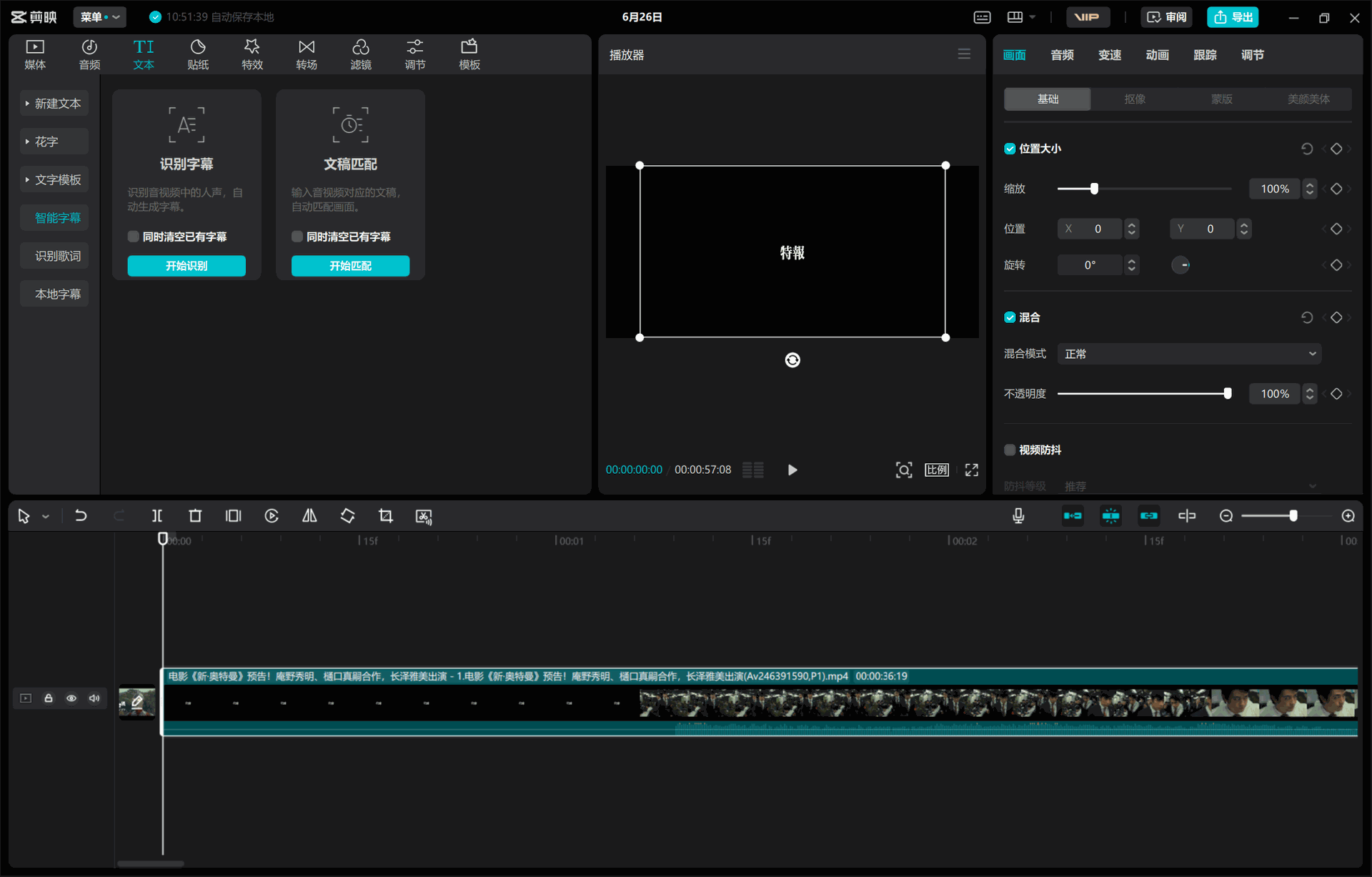Click the 不透明度 percentage stepper arrows

tap(1310, 394)
